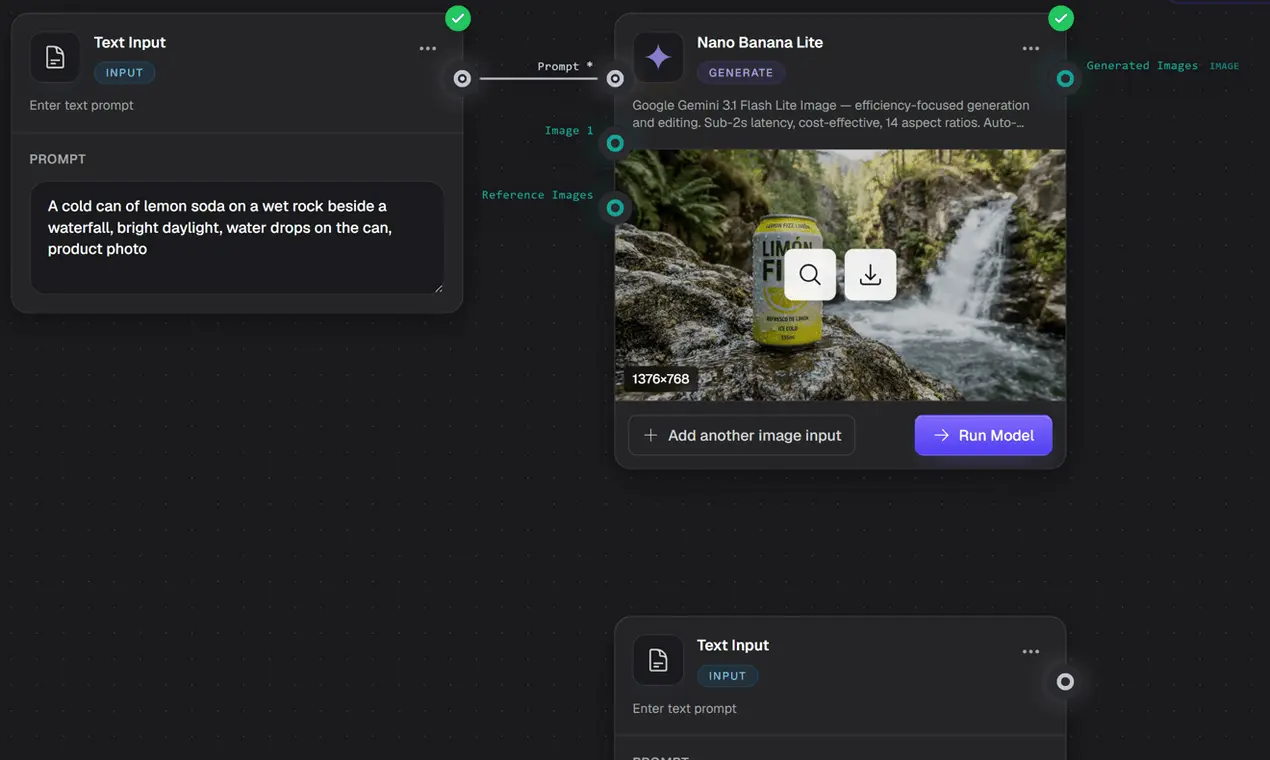
Task: Click the IMAGE type tag beside Generated Images
Action: [x=1224, y=66]
